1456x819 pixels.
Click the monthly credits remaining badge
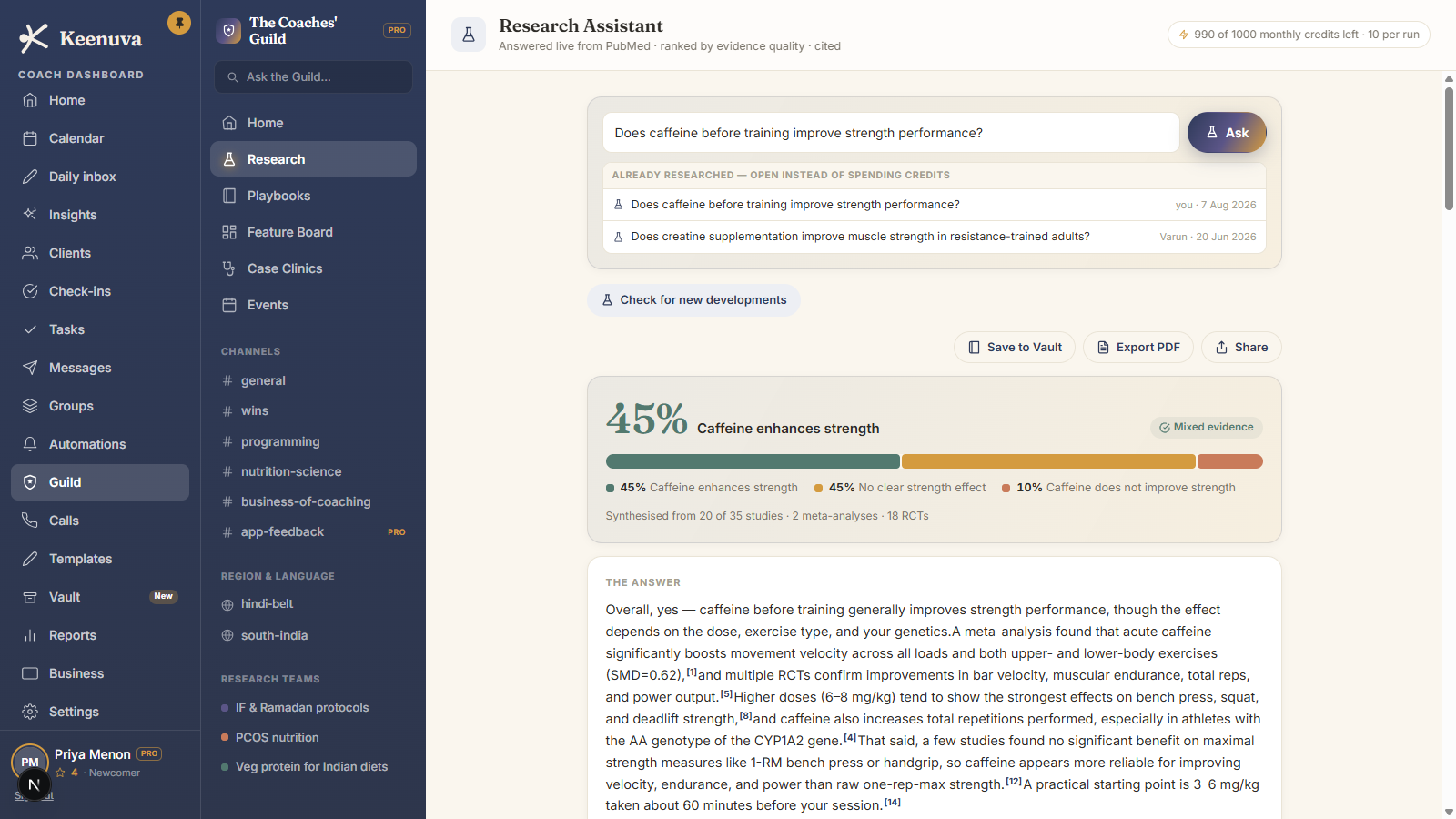coord(1299,35)
